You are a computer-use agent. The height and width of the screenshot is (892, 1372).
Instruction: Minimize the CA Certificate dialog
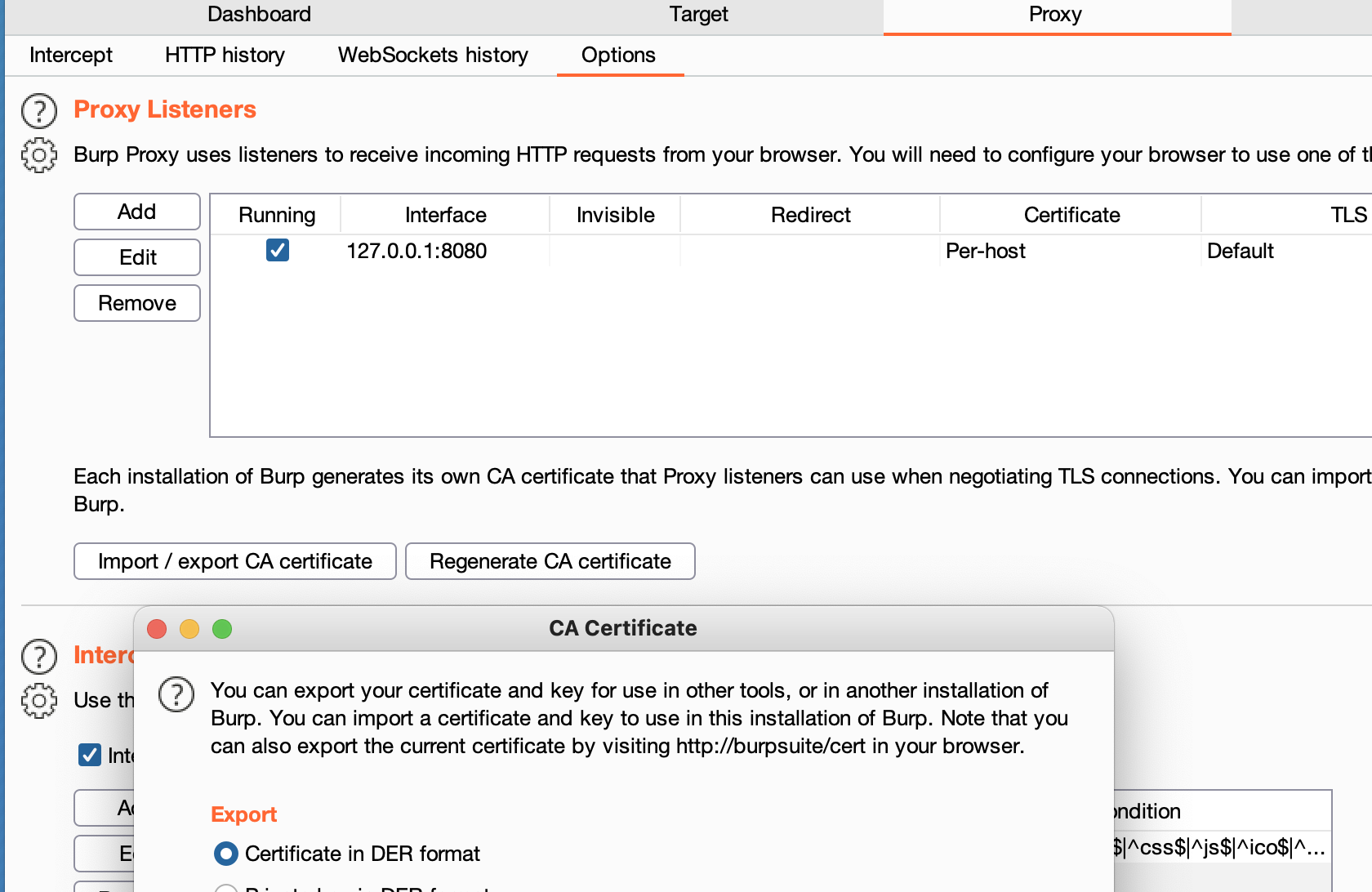pos(189,628)
